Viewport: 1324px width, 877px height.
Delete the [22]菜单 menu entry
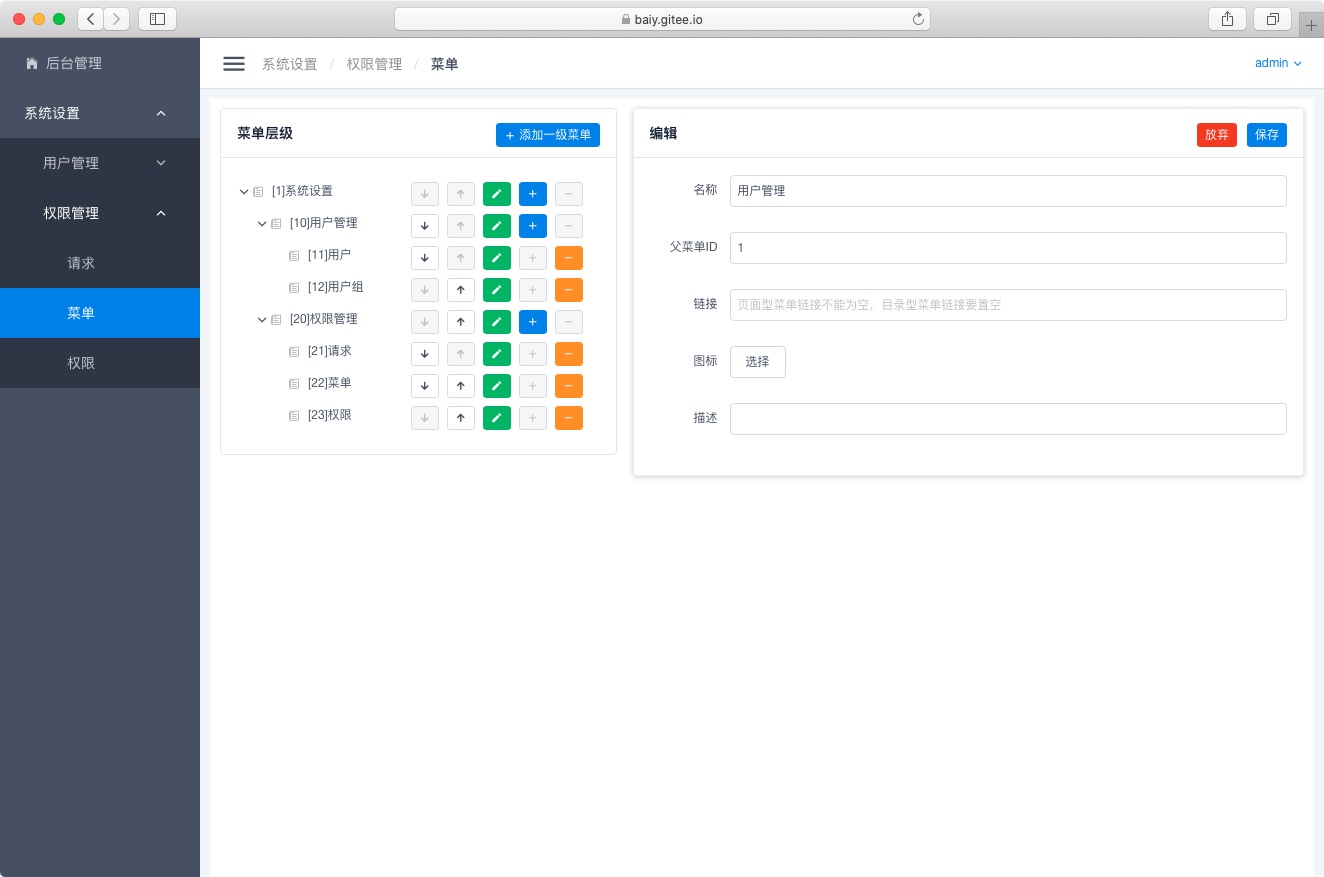point(569,386)
